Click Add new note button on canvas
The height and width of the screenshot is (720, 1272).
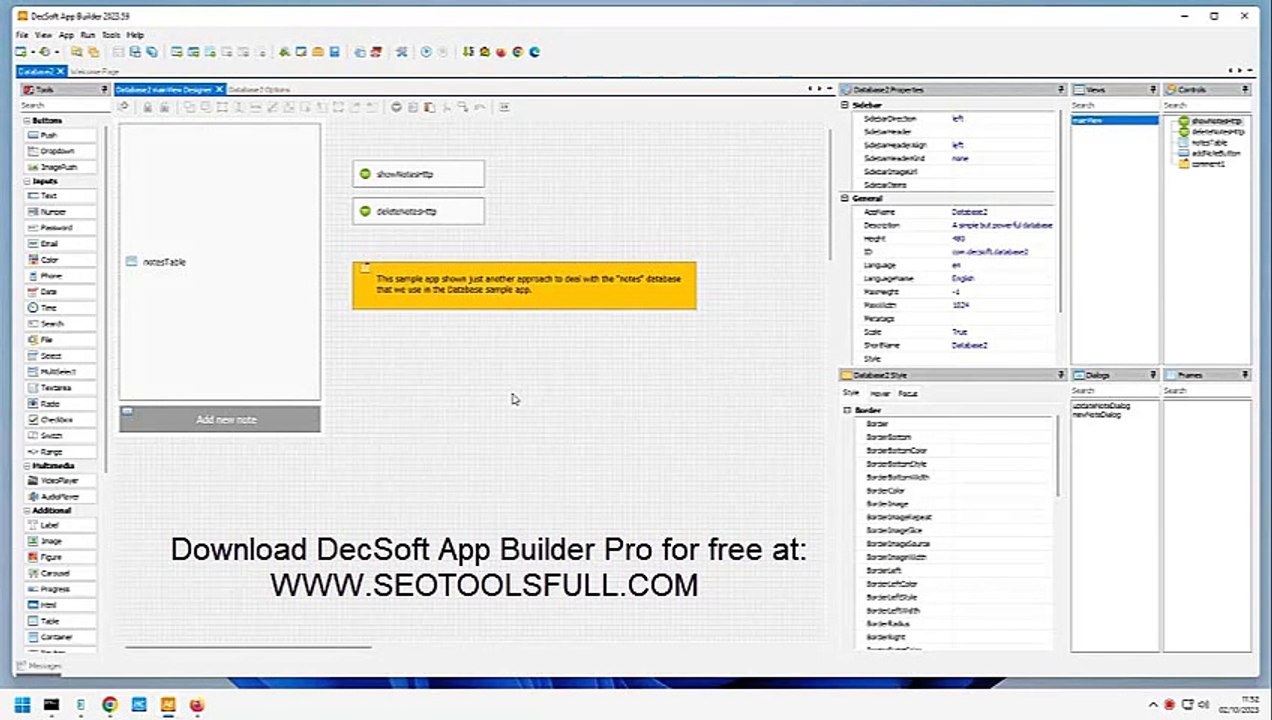coord(220,420)
